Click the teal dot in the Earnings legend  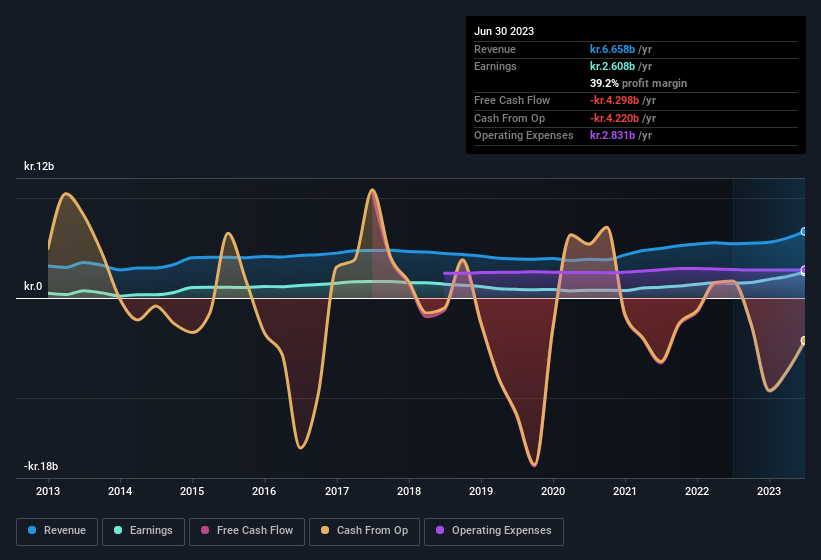(x=118, y=530)
